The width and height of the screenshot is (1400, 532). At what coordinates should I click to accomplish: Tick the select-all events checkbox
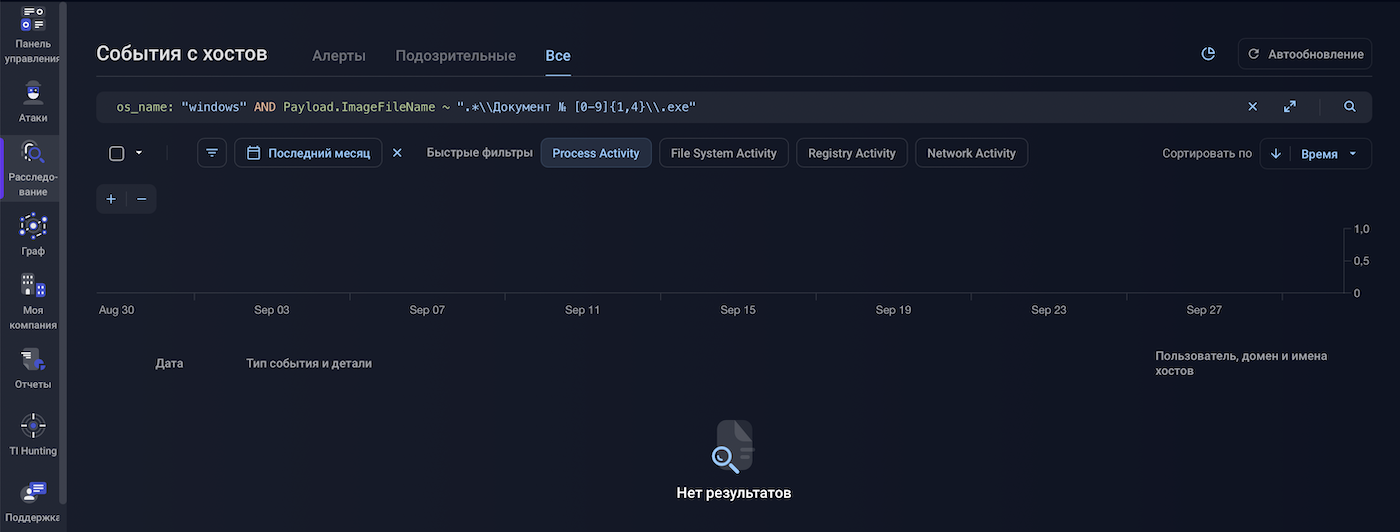click(116, 153)
